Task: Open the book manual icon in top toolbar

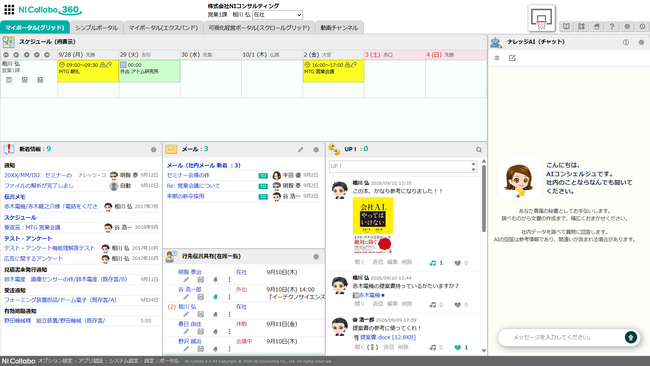Action: coord(566,27)
